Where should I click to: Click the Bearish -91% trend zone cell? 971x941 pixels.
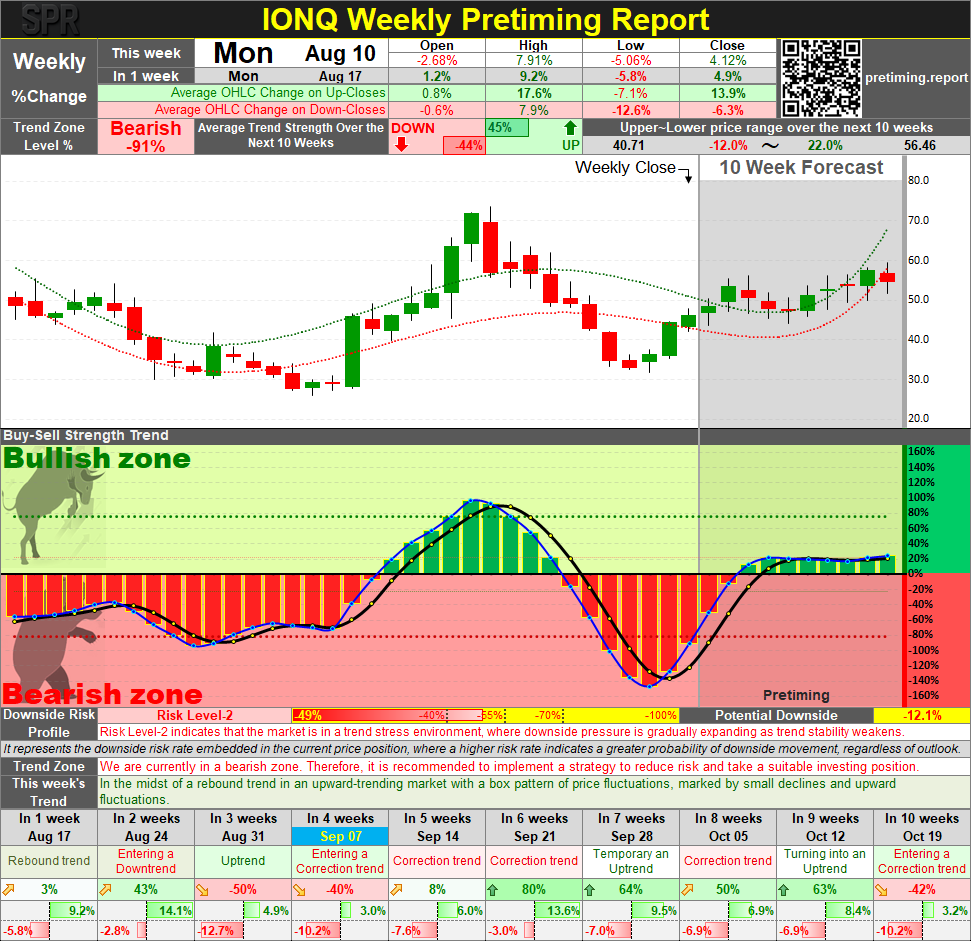146,137
